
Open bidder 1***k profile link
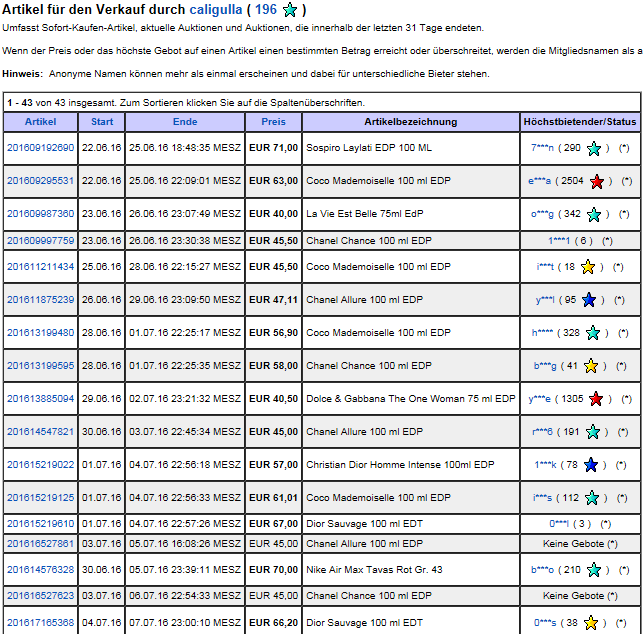tap(545, 465)
